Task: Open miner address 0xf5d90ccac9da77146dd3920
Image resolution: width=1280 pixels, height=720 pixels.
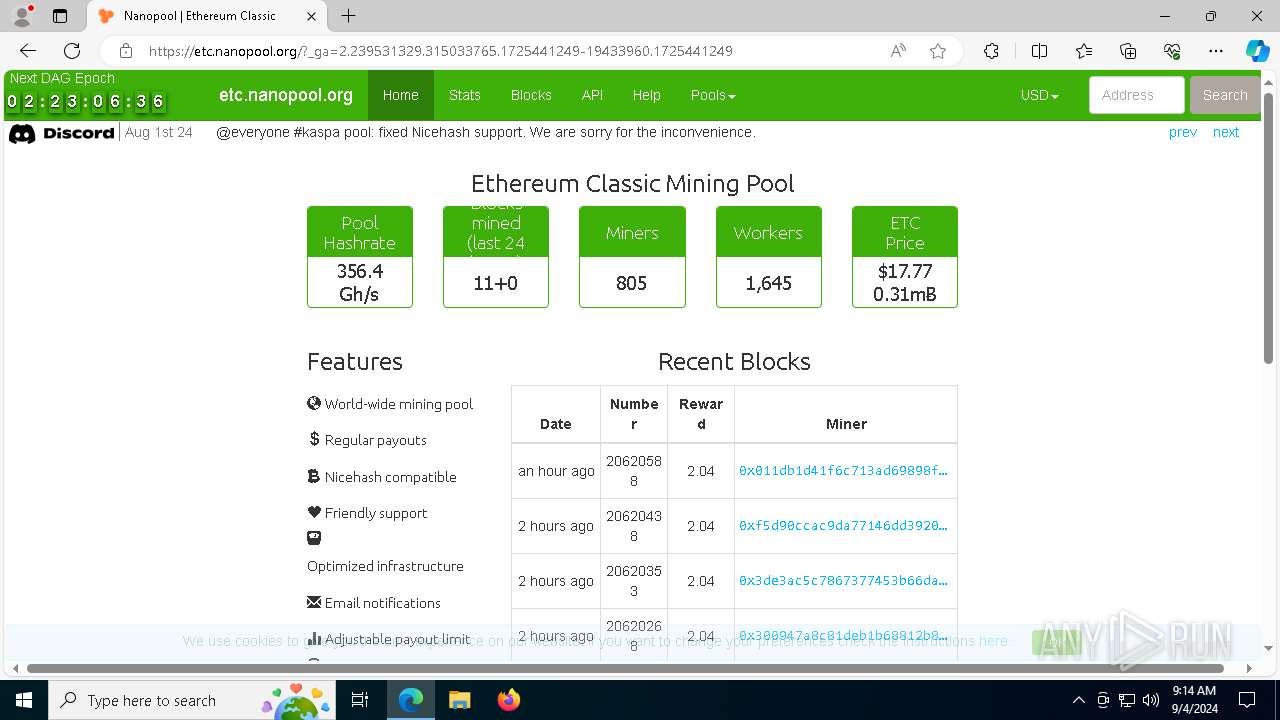Action: pyautogui.click(x=843, y=525)
